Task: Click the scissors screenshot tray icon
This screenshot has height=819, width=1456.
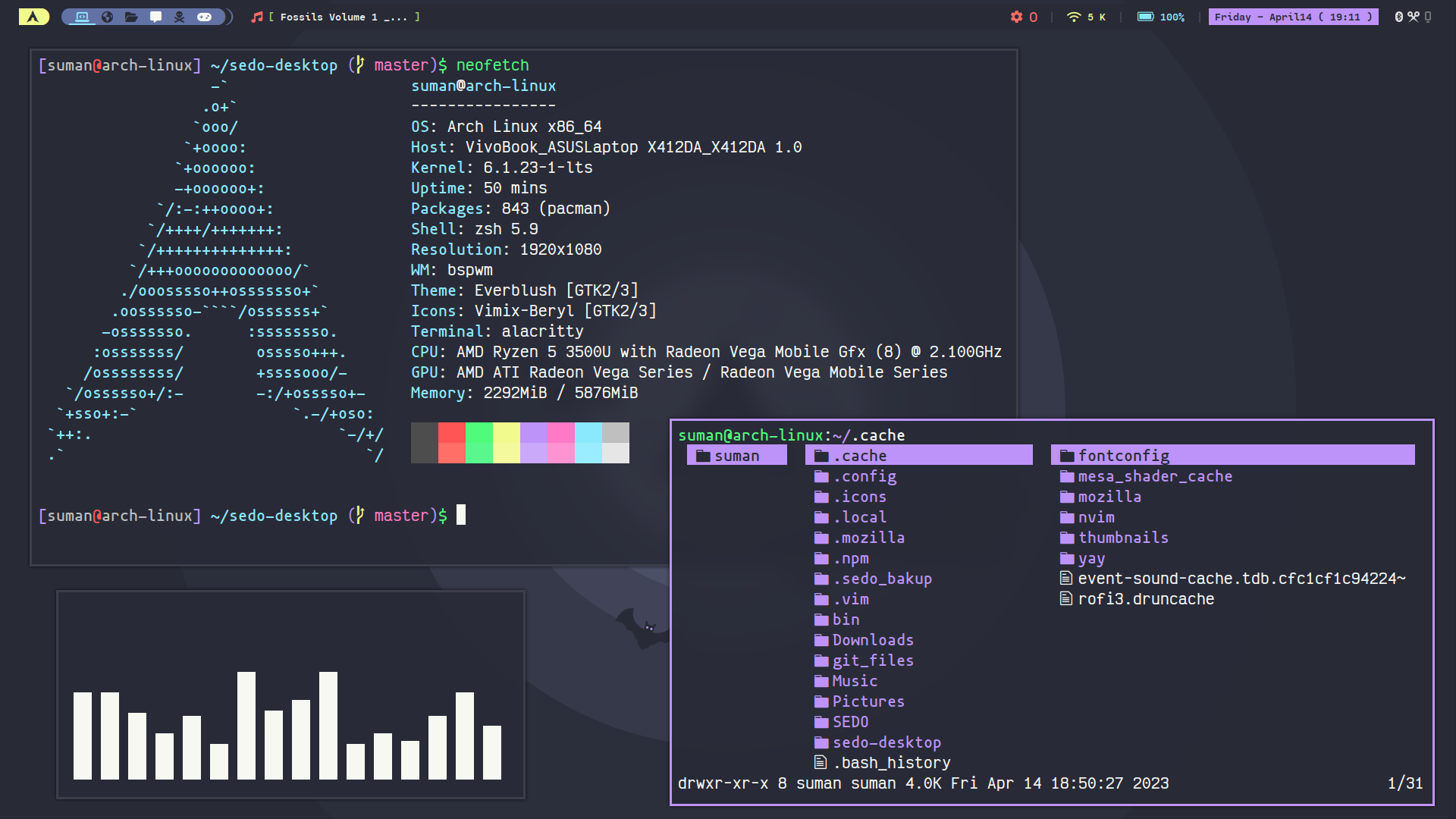Action: click(1414, 17)
